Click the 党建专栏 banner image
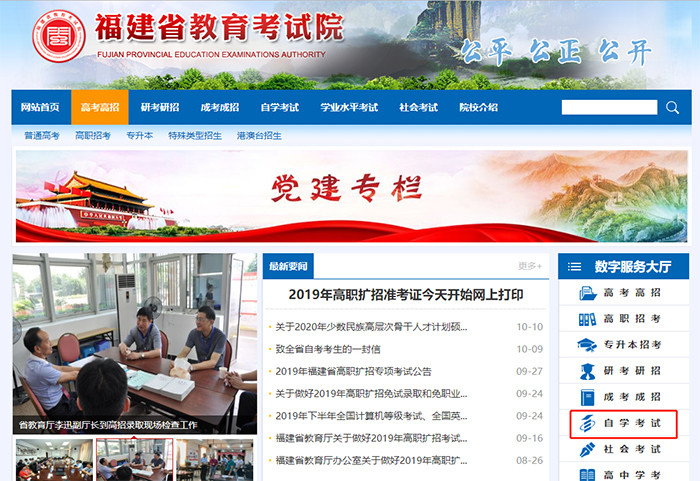The width and height of the screenshot is (700, 481). pyautogui.click(x=350, y=195)
